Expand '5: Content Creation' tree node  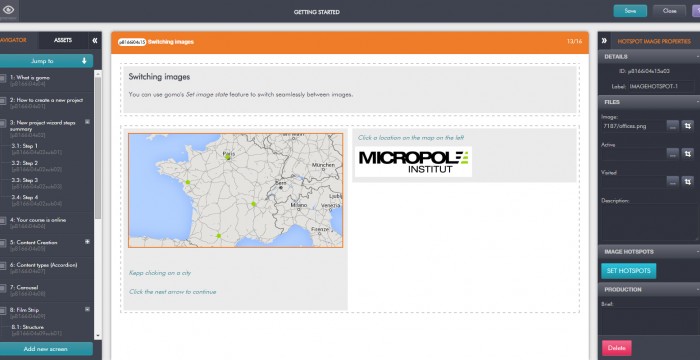tap(88, 242)
